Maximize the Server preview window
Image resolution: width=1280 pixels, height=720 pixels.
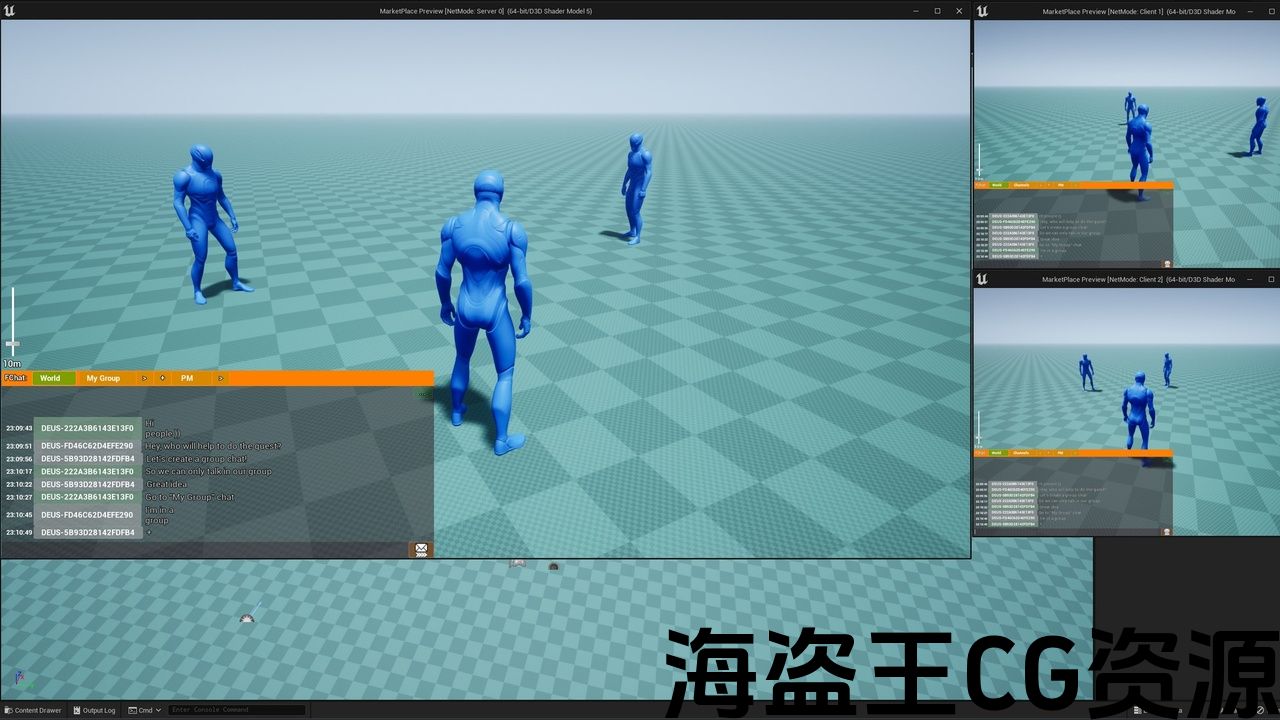(x=937, y=10)
